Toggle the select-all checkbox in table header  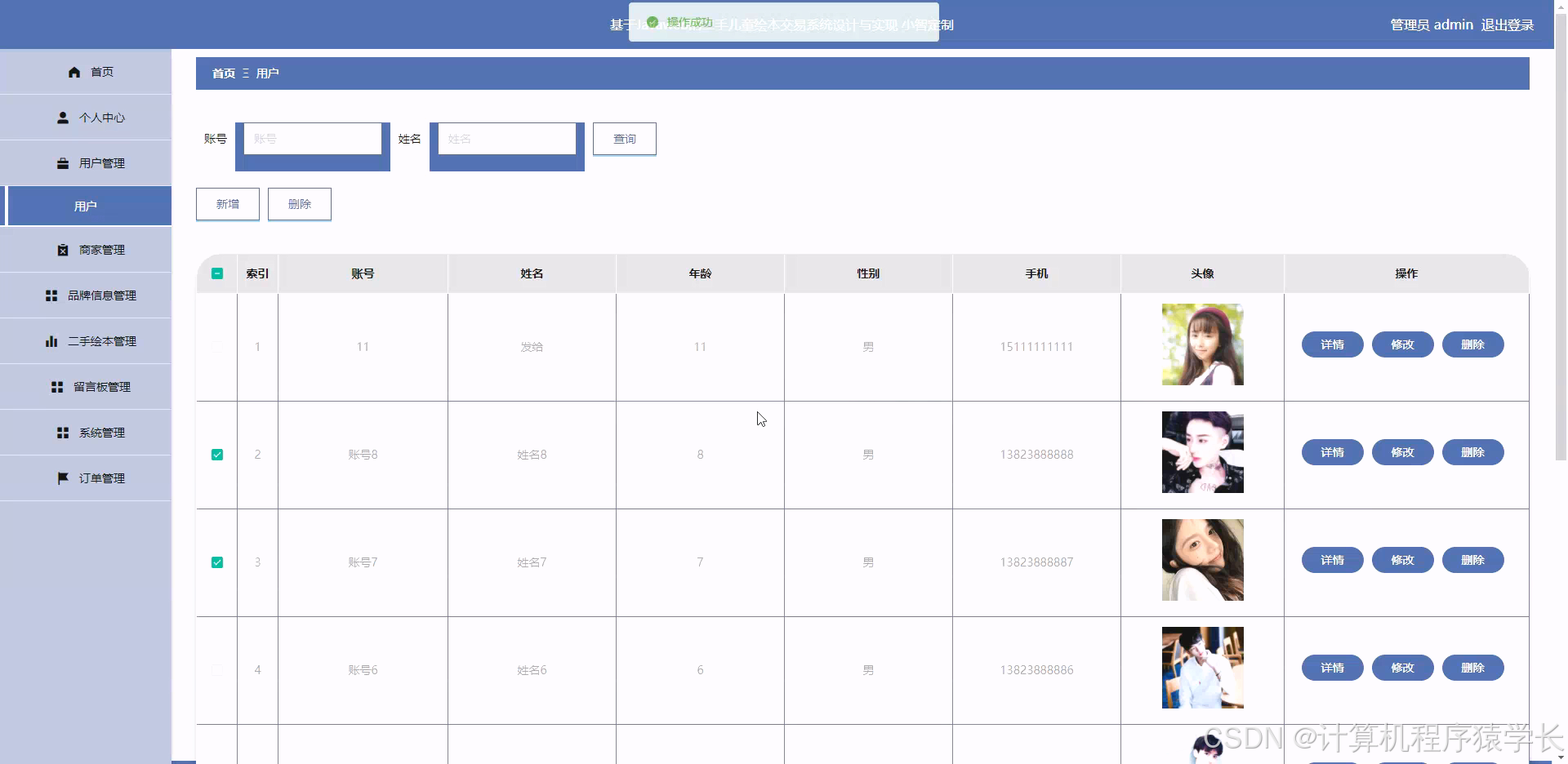point(217,273)
